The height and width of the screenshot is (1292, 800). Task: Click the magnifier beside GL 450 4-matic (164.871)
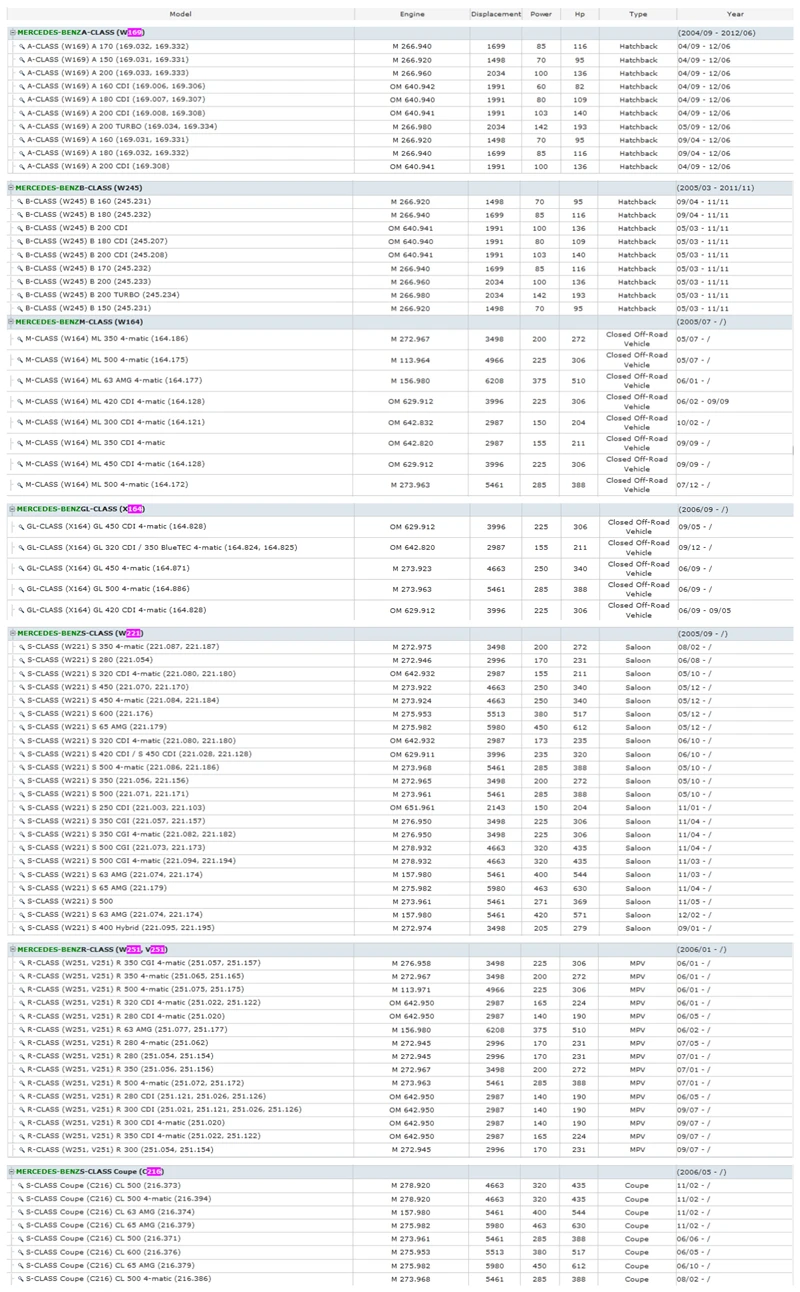click(x=21, y=568)
